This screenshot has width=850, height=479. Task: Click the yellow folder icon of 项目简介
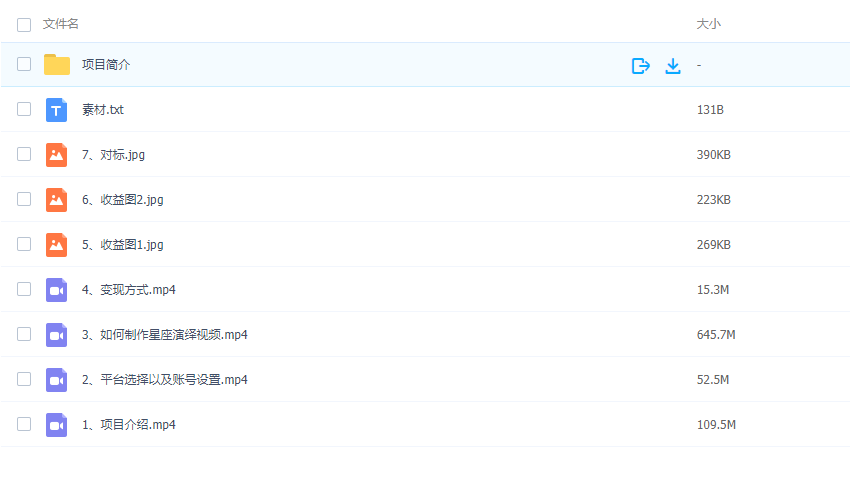(57, 65)
